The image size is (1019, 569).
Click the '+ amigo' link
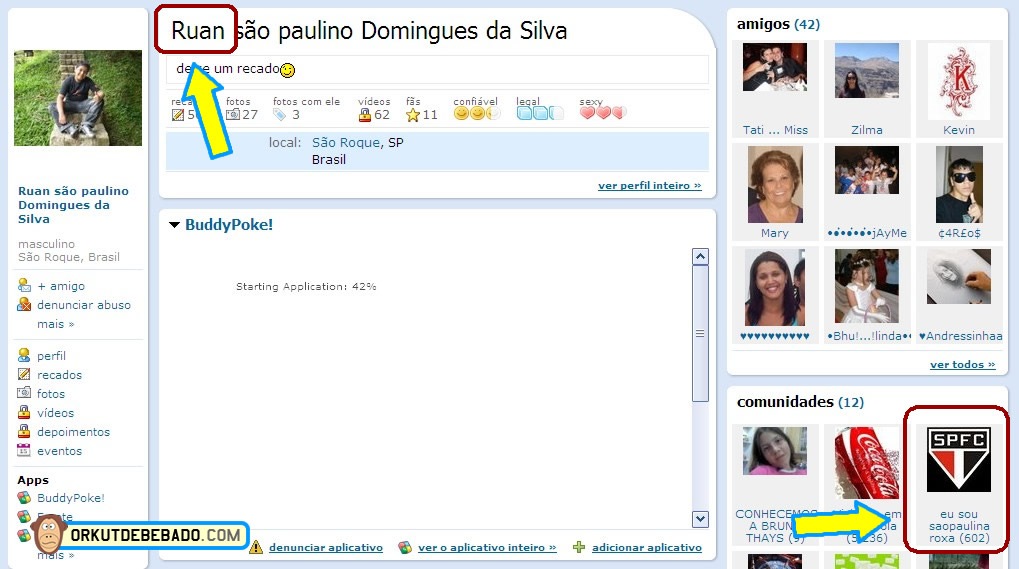(61, 286)
